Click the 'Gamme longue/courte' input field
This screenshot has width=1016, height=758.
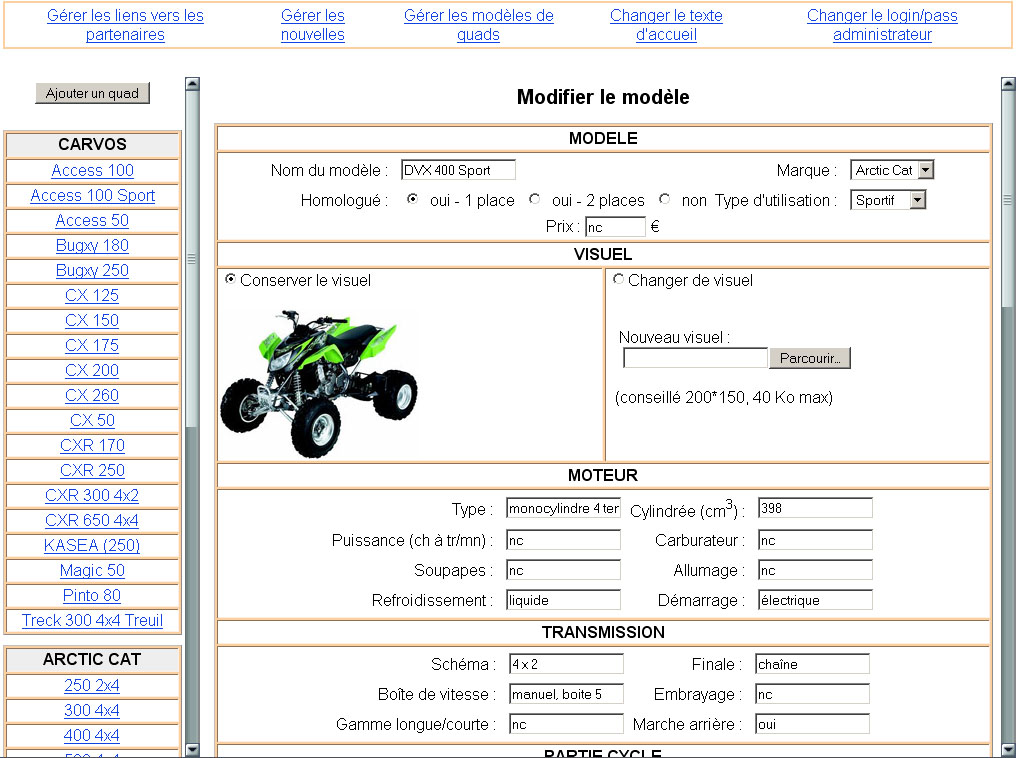click(566, 724)
